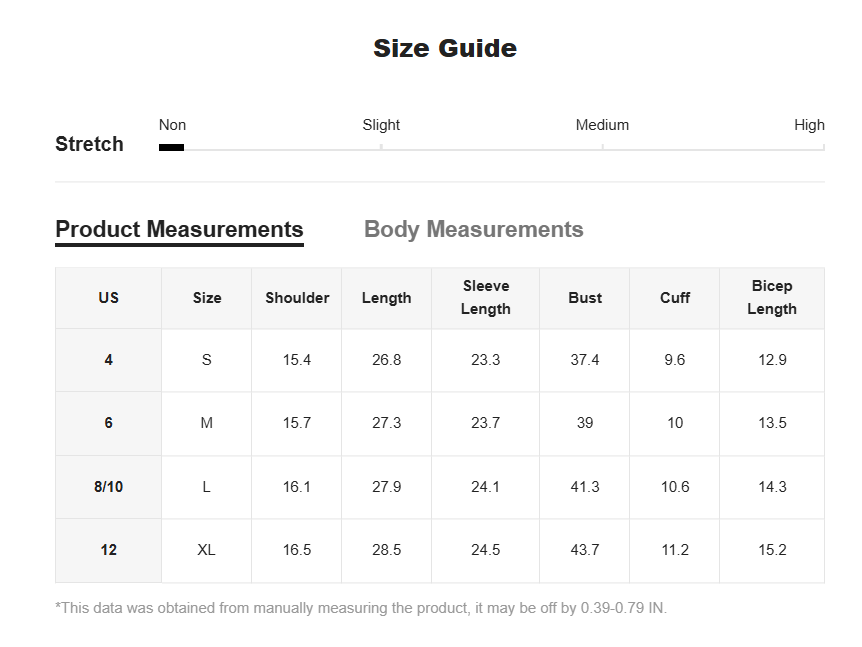Click the M size cell
The image size is (862, 647).
click(207, 423)
